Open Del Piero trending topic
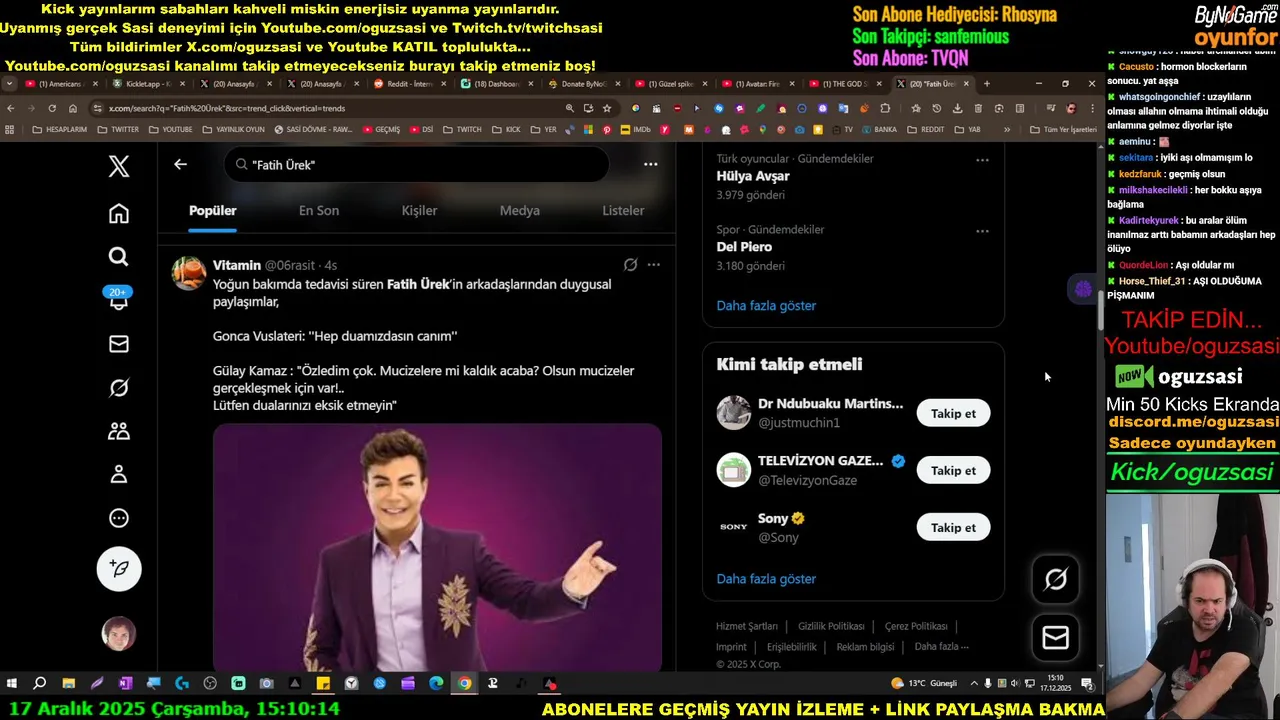 click(744, 247)
